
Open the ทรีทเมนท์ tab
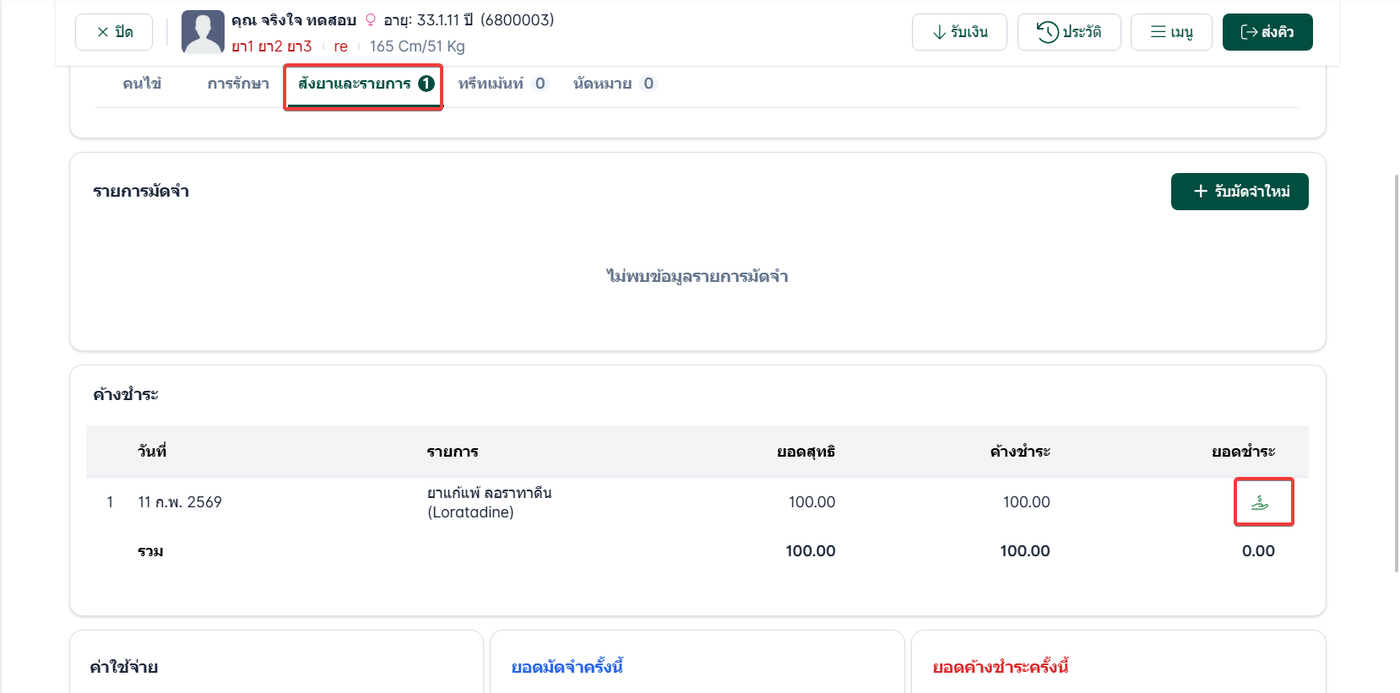click(503, 84)
